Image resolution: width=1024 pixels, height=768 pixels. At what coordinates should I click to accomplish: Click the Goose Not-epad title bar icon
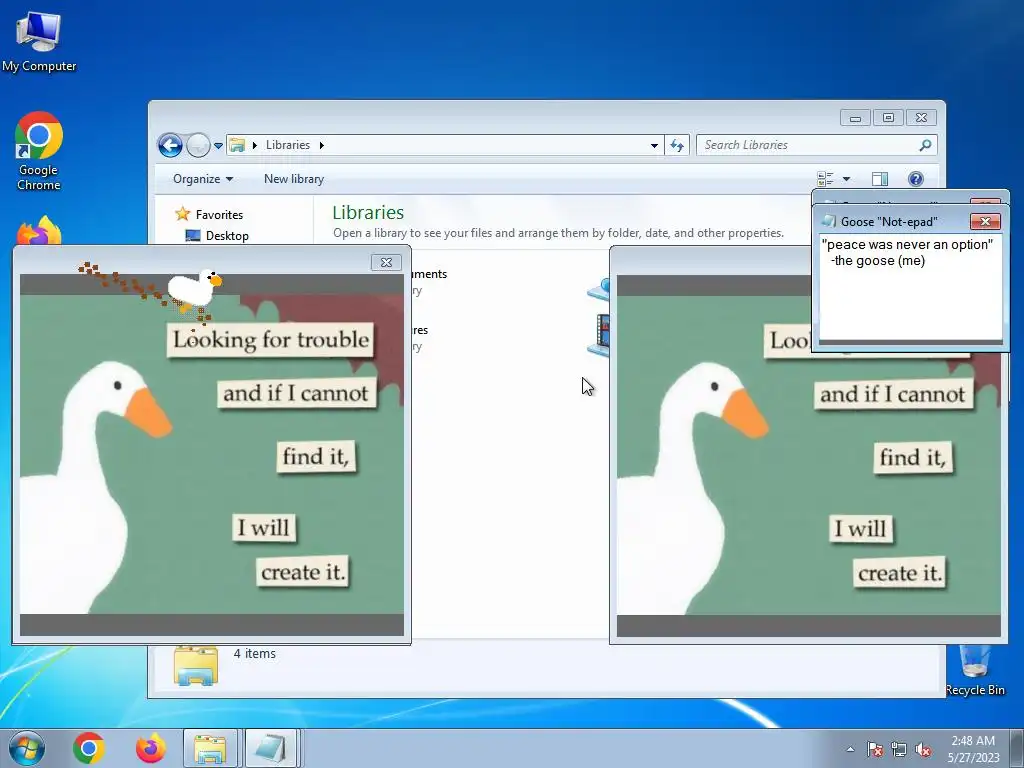[x=829, y=221]
